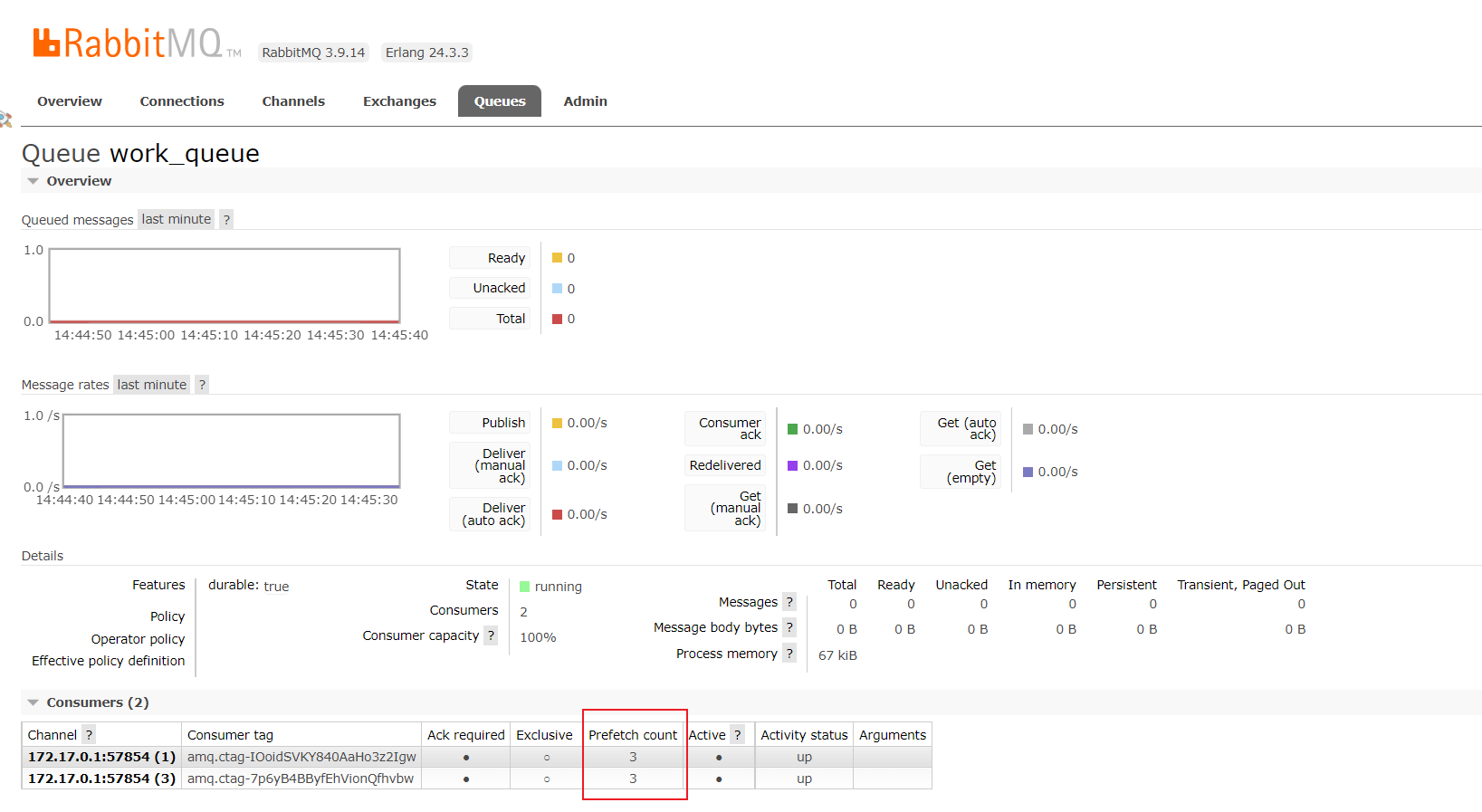The height and width of the screenshot is (812, 1482).
Task: Go to the Connections tab
Action: click(x=182, y=101)
